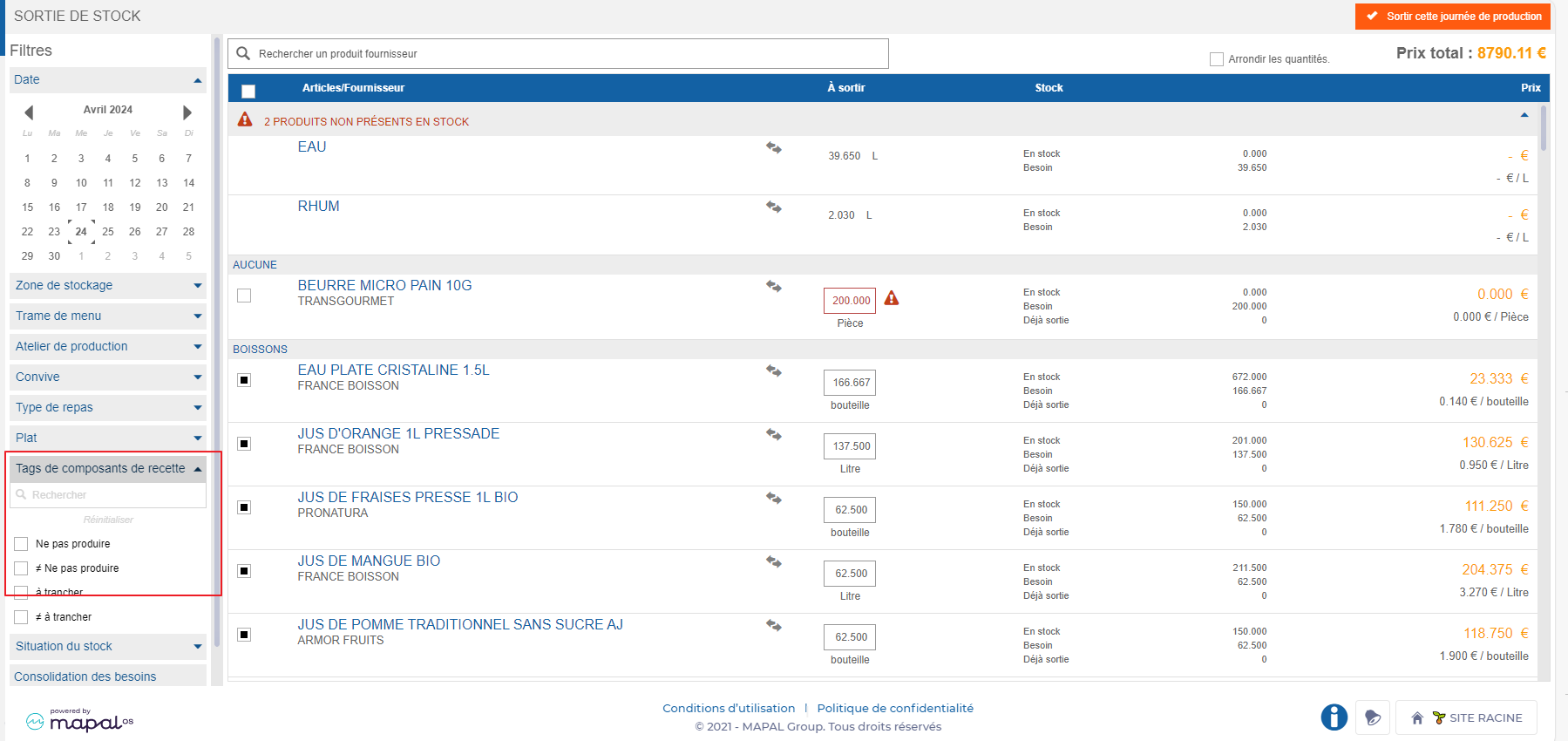Collapse the products not in stock section

click(1524, 115)
